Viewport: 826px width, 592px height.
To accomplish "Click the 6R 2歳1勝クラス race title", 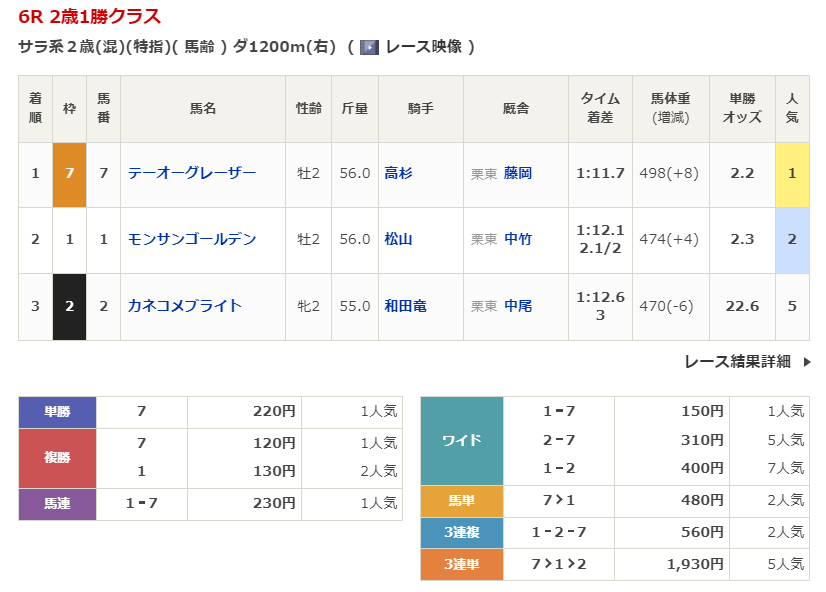I will (x=90, y=17).
